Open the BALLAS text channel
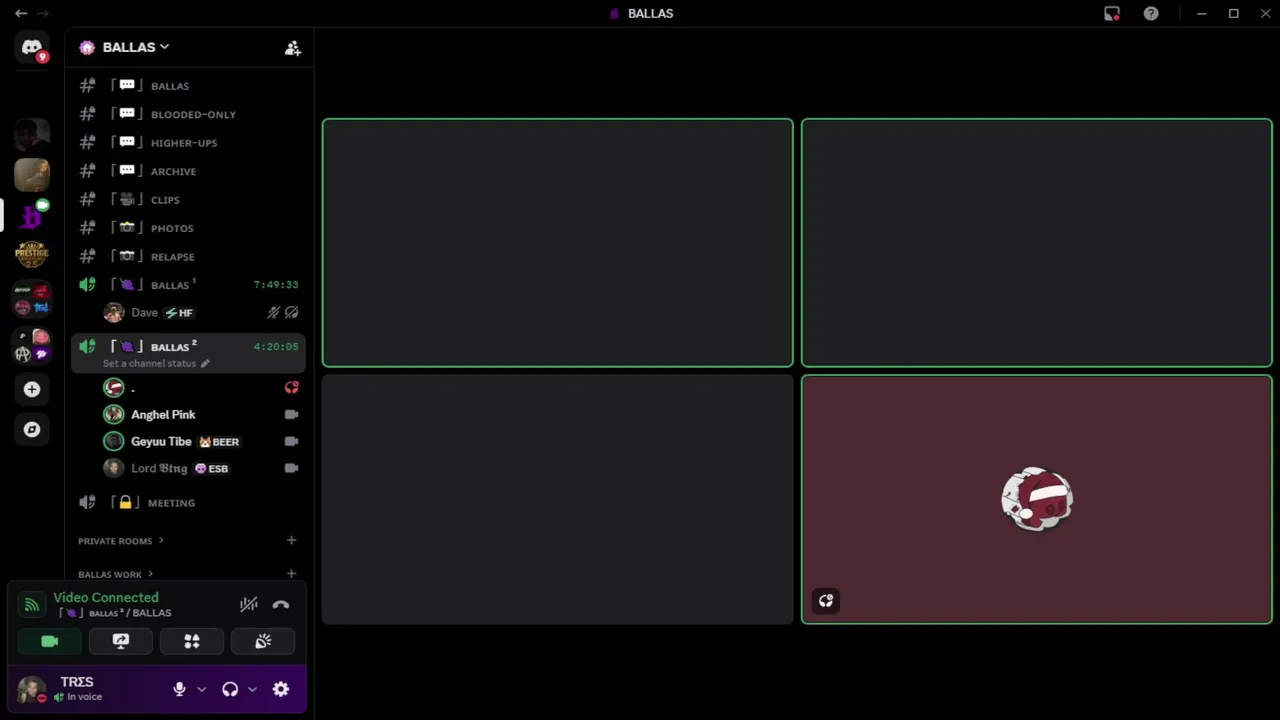The height and width of the screenshot is (720, 1280). click(188, 86)
